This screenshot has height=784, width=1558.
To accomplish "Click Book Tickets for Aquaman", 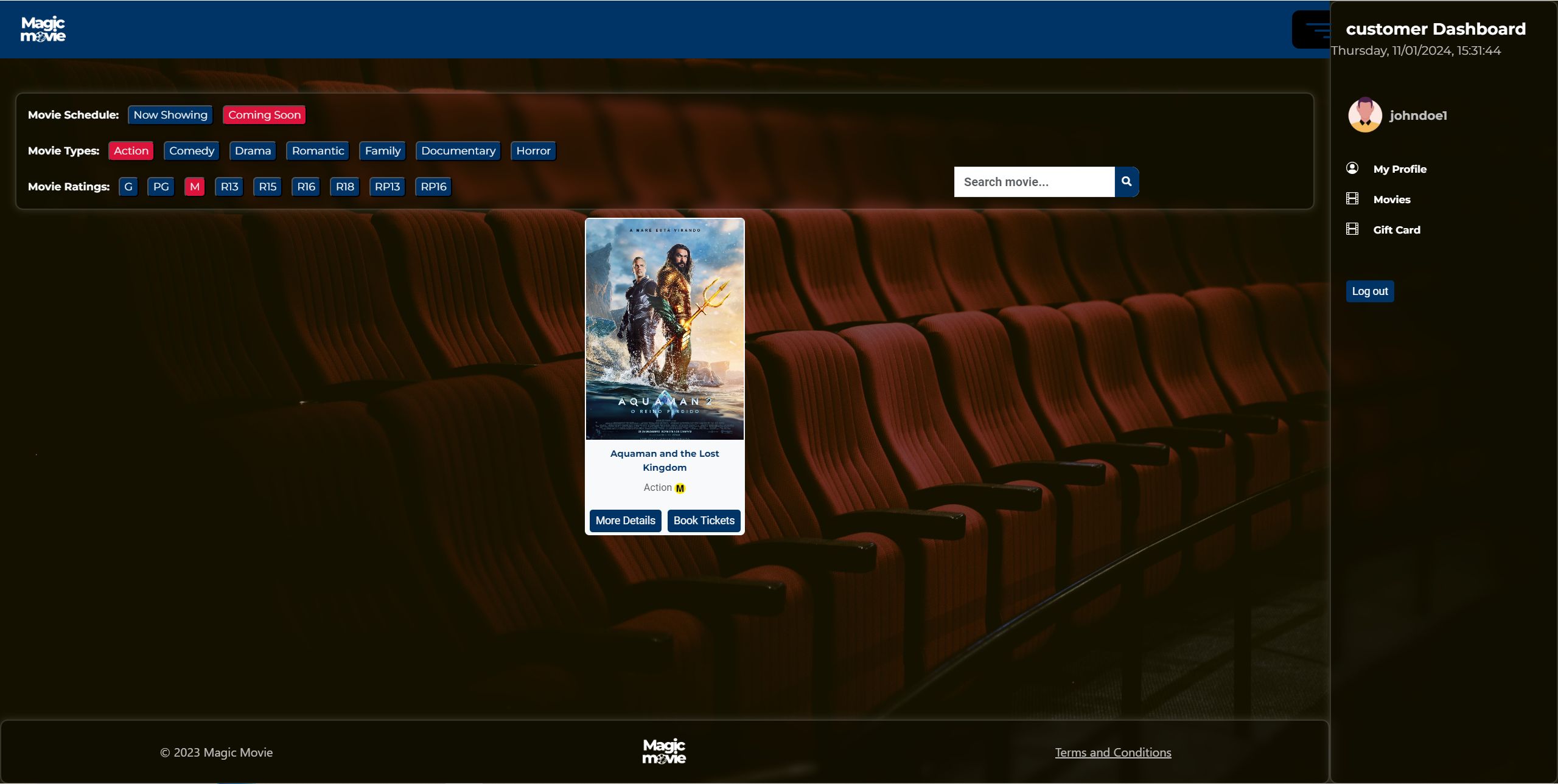I will (704, 521).
